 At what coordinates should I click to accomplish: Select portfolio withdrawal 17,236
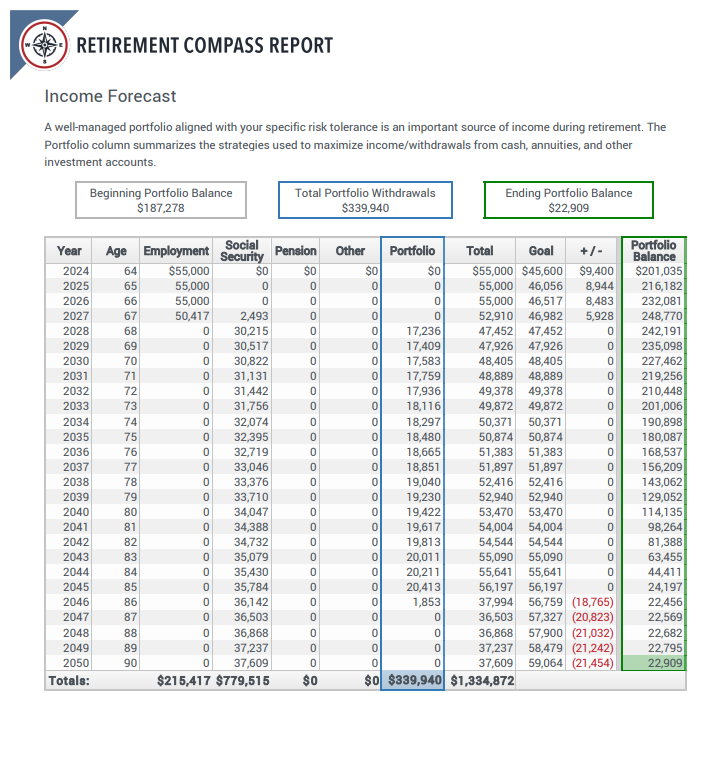[424, 331]
